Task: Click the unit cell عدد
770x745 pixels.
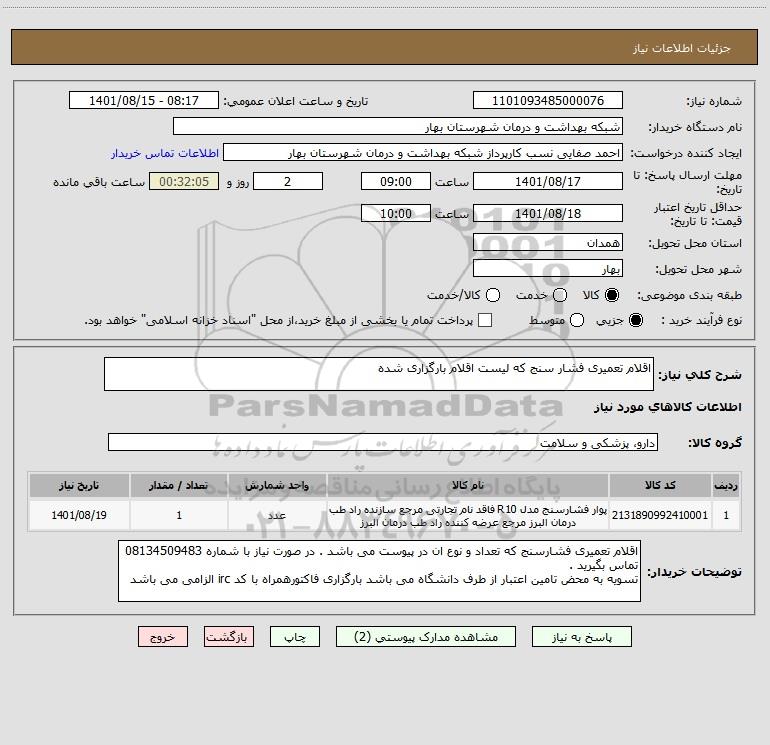Action: click(277, 515)
